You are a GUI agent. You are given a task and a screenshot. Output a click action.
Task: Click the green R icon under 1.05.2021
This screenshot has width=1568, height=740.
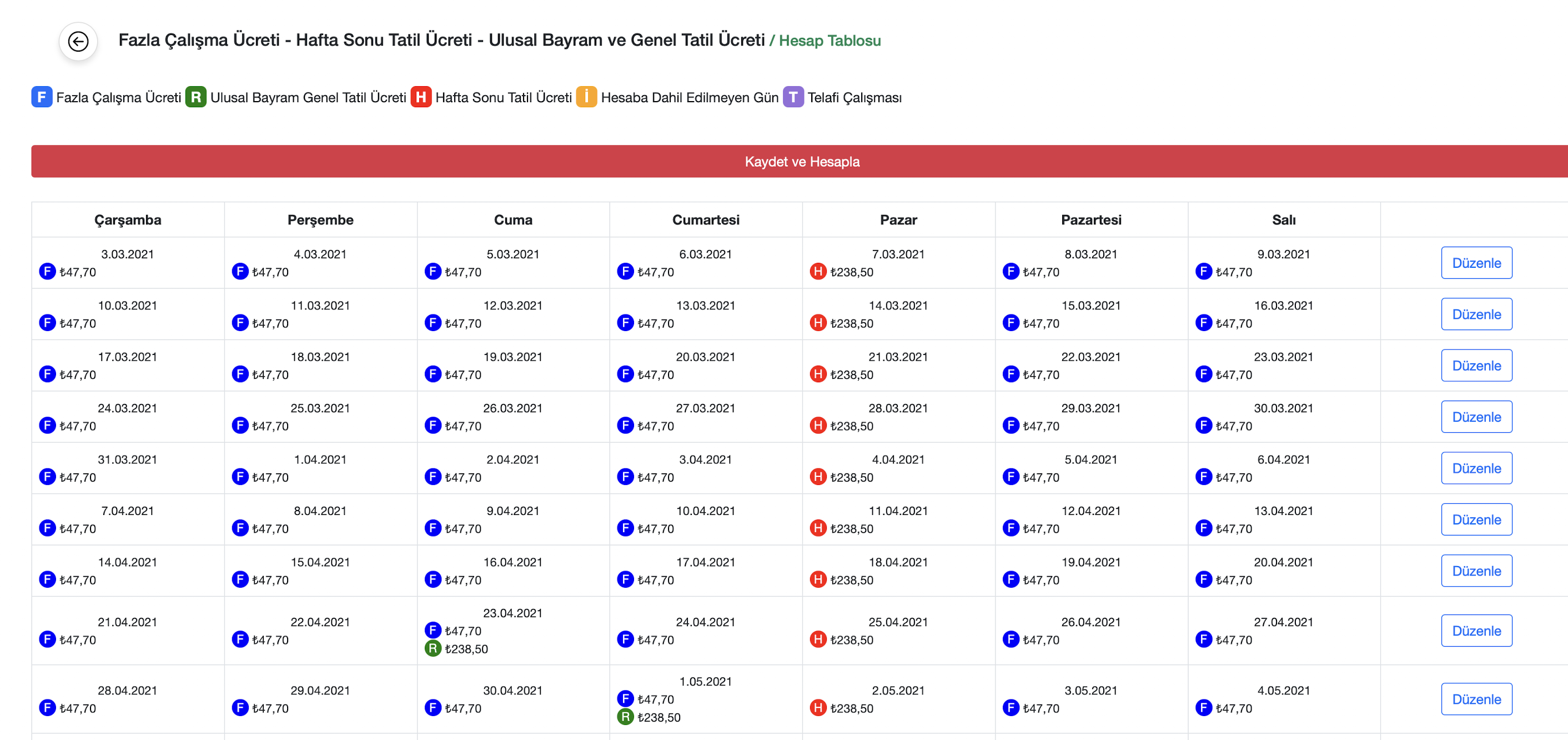coord(625,717)
